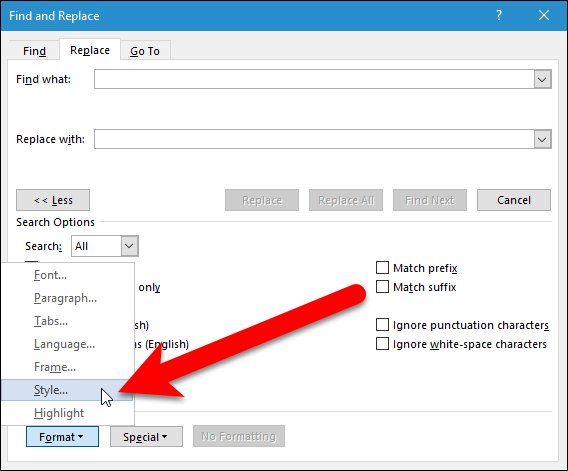Check Ignore white-space characters
The height and width of the screenshot is (471, 568).
(x=382, y=343)
